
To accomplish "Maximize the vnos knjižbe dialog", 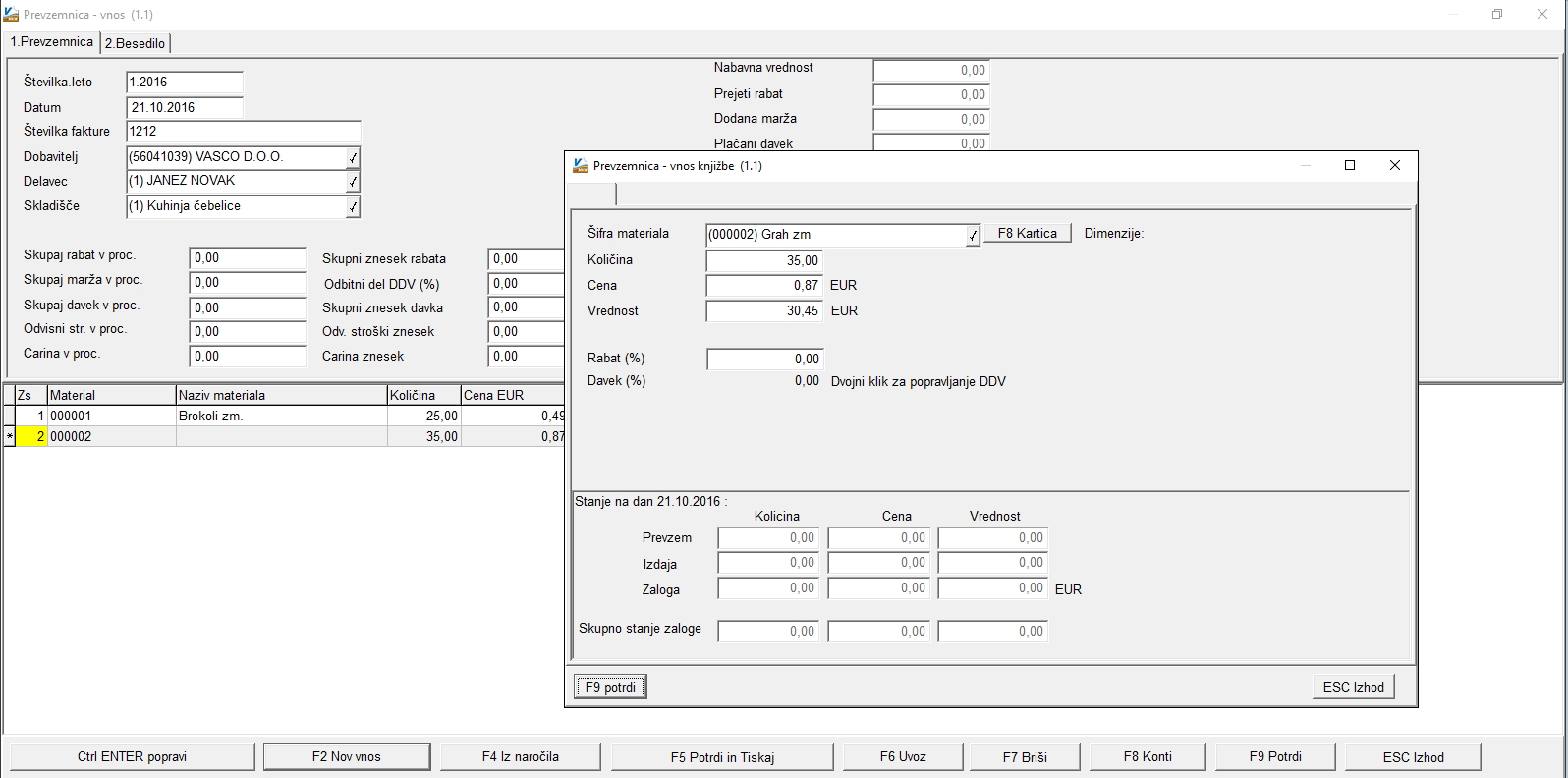I will (x=1350, y=165).
